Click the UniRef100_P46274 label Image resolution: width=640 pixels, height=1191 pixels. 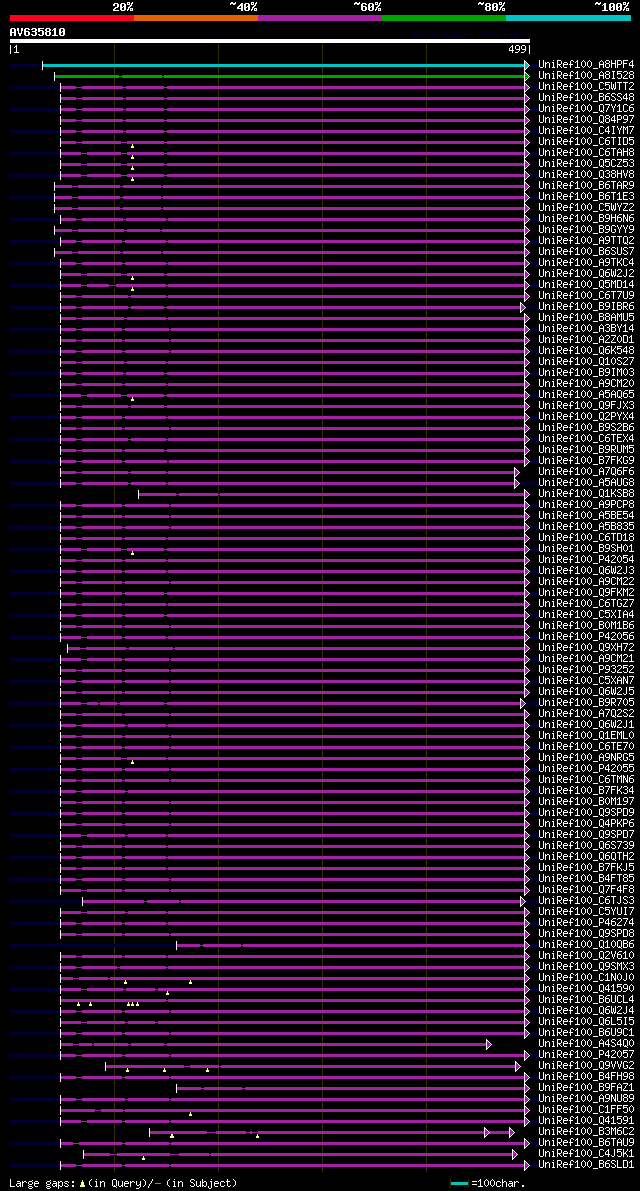click(586, 924)
